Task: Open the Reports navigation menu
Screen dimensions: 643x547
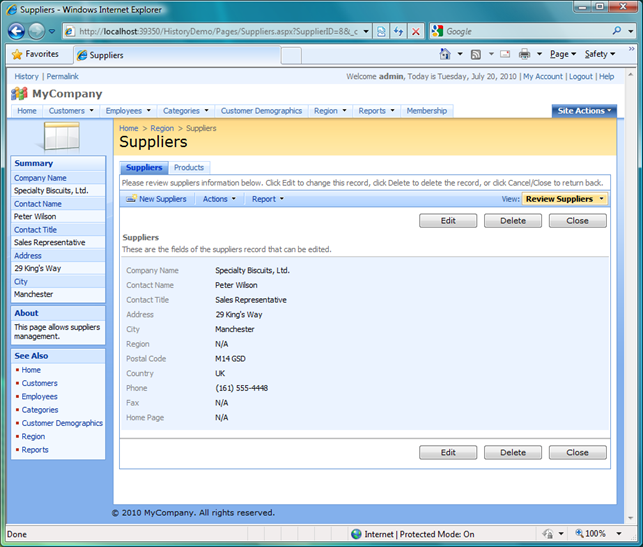Action: [376, 111]
